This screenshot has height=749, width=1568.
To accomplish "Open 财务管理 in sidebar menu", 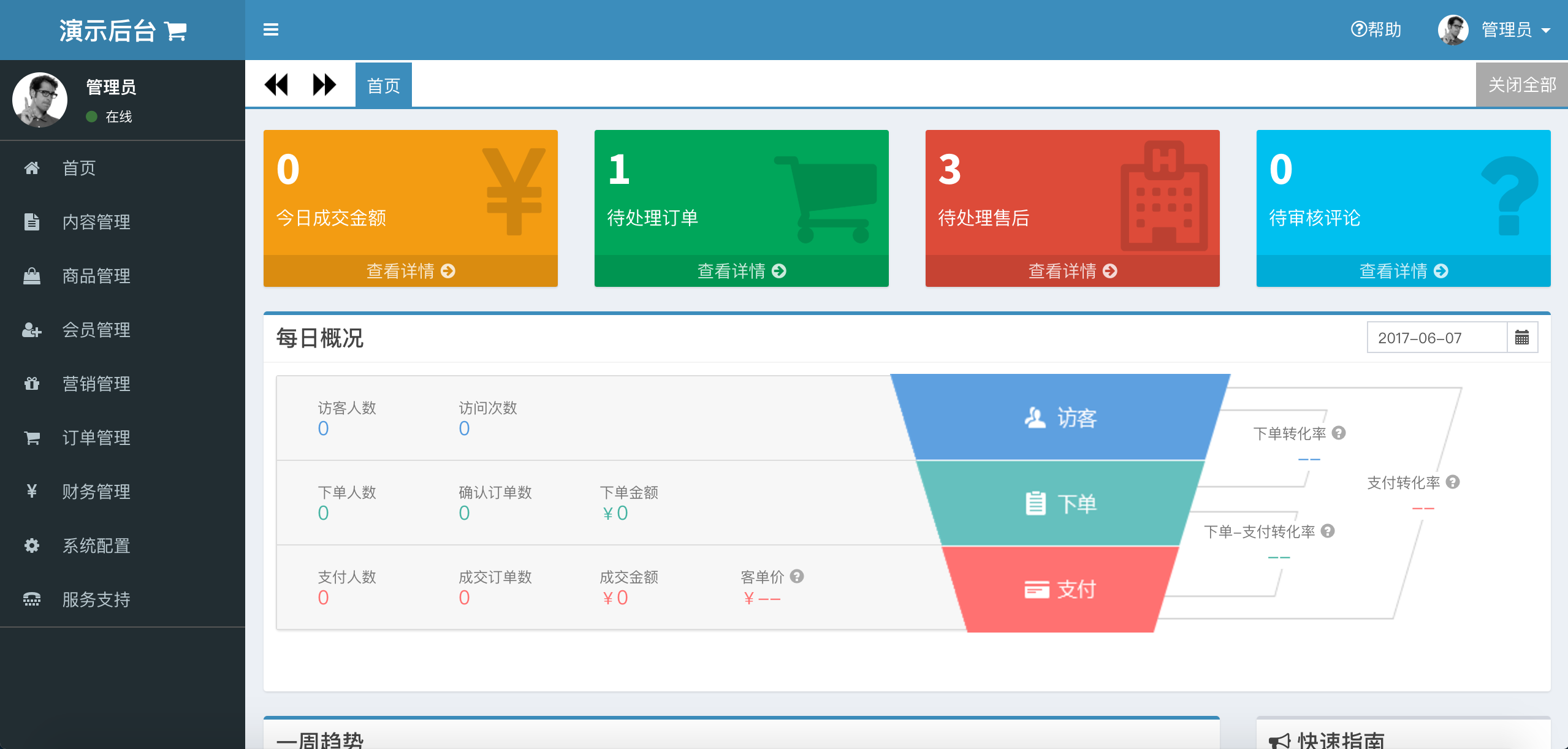I will [96, 492].
